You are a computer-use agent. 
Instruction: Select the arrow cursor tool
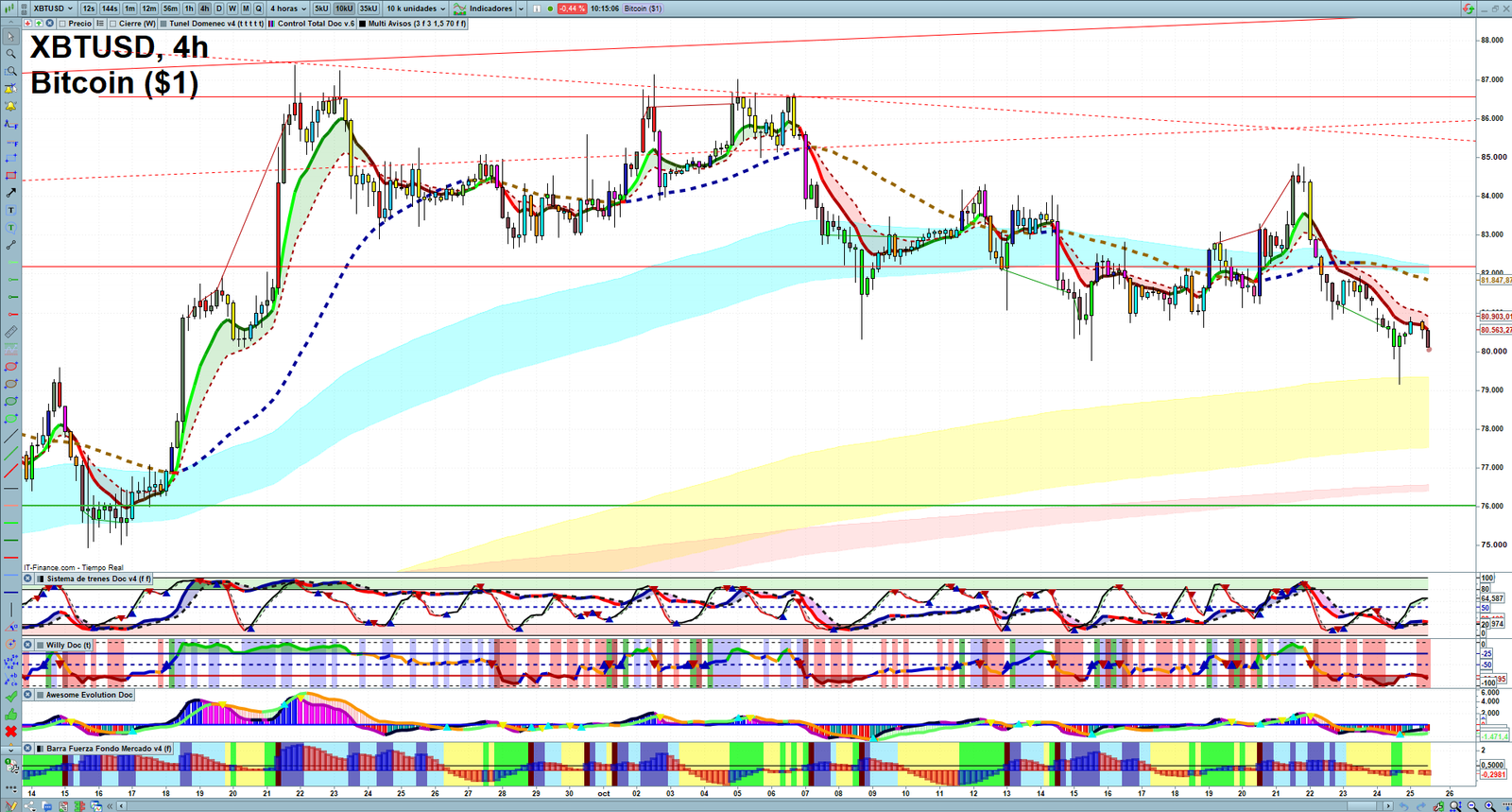click(10, 37)
